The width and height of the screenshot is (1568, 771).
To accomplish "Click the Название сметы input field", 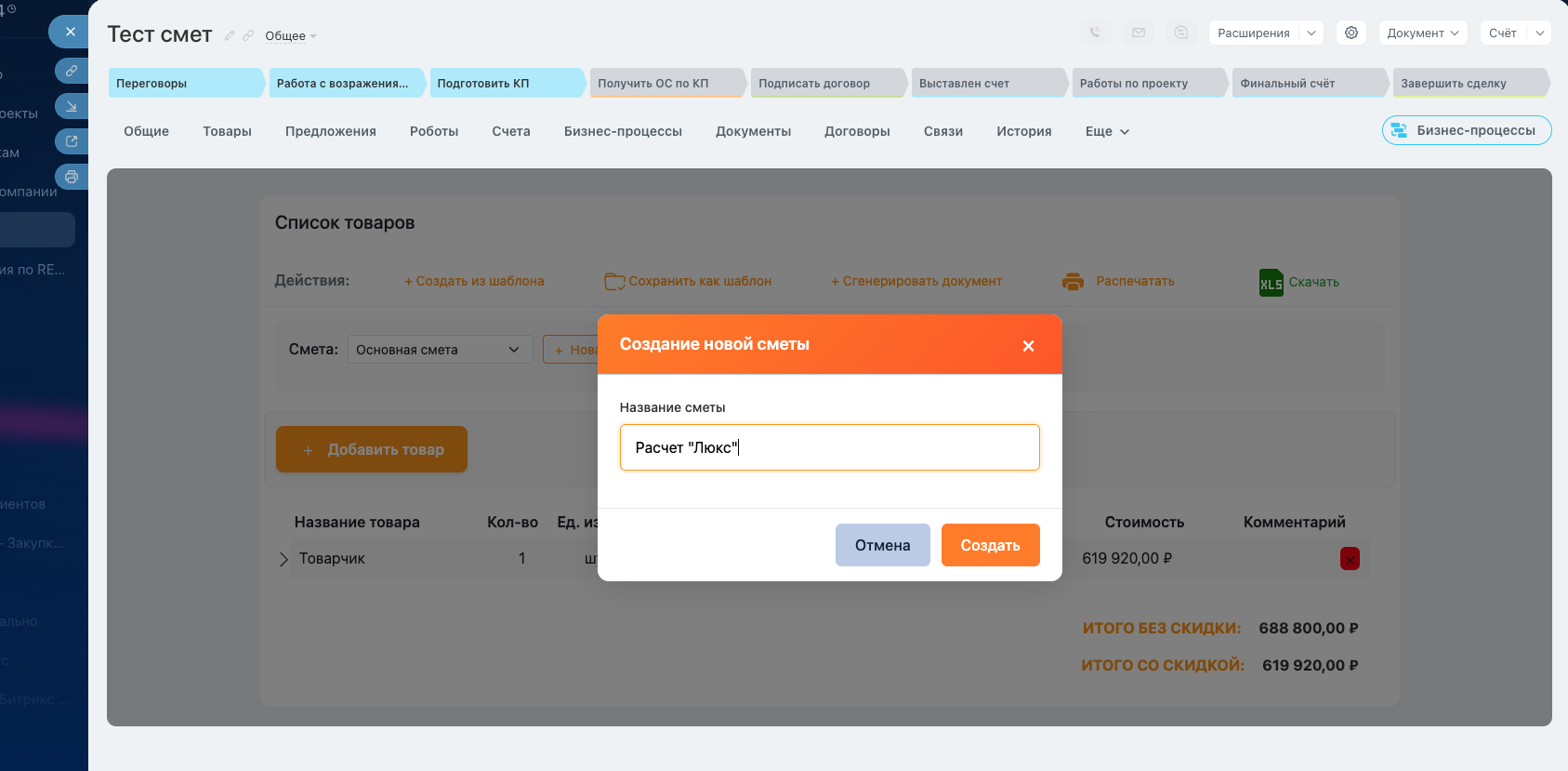I will tap(829, 447).
